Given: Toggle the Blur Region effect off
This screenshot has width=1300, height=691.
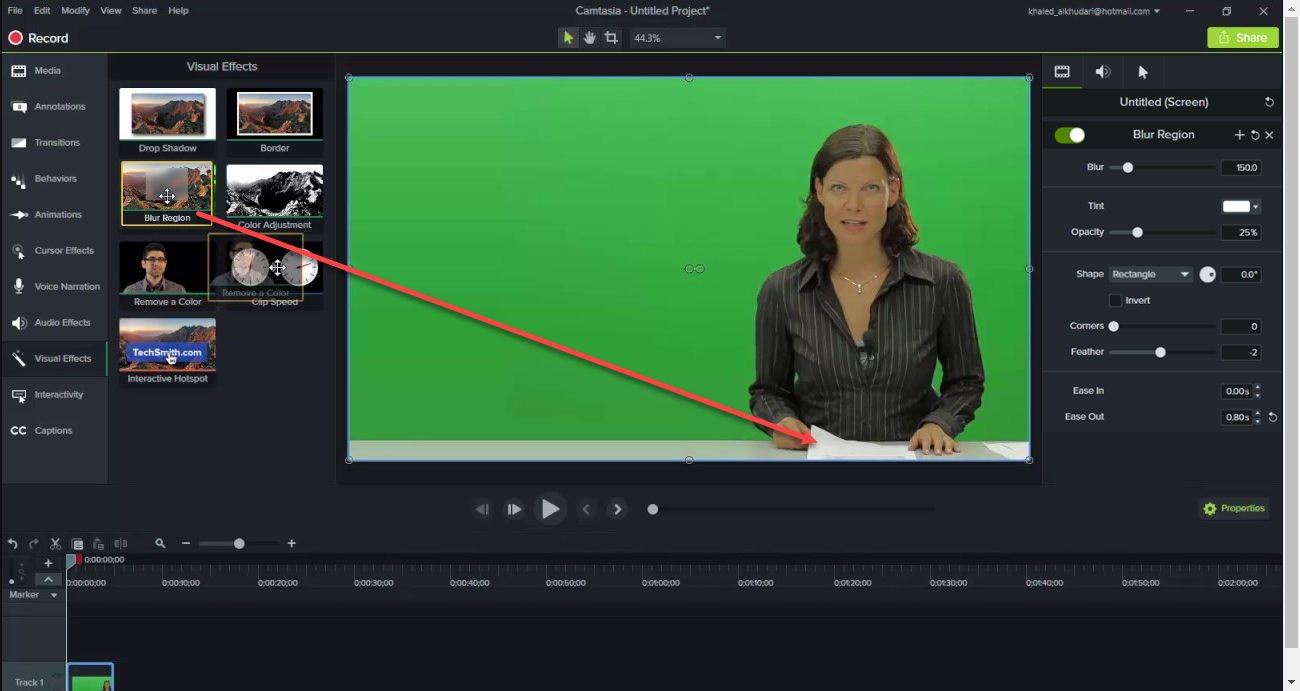Looking at the screenshot, I should 1070,135.
